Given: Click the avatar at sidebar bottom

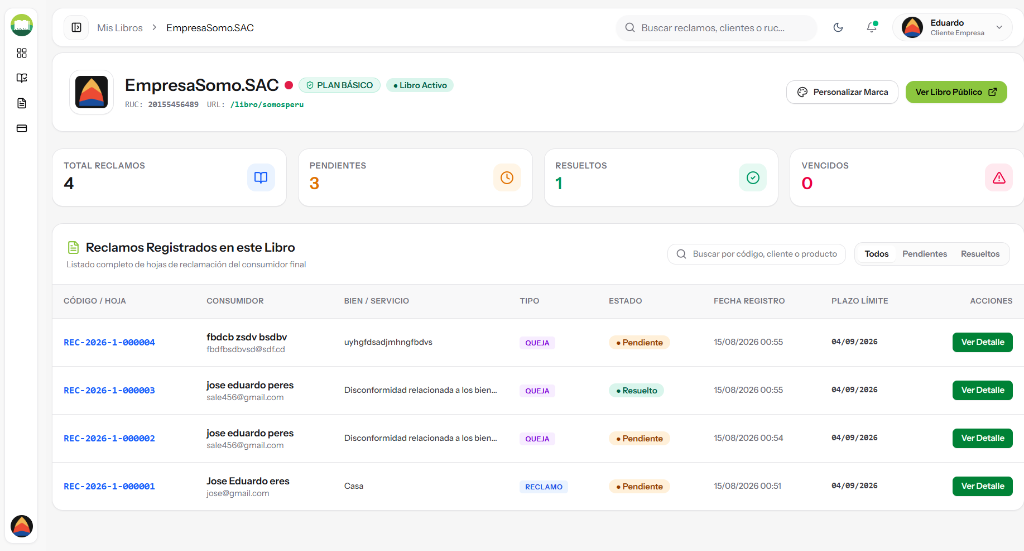Looking at the screenshot, I should (x=22, y=526).
